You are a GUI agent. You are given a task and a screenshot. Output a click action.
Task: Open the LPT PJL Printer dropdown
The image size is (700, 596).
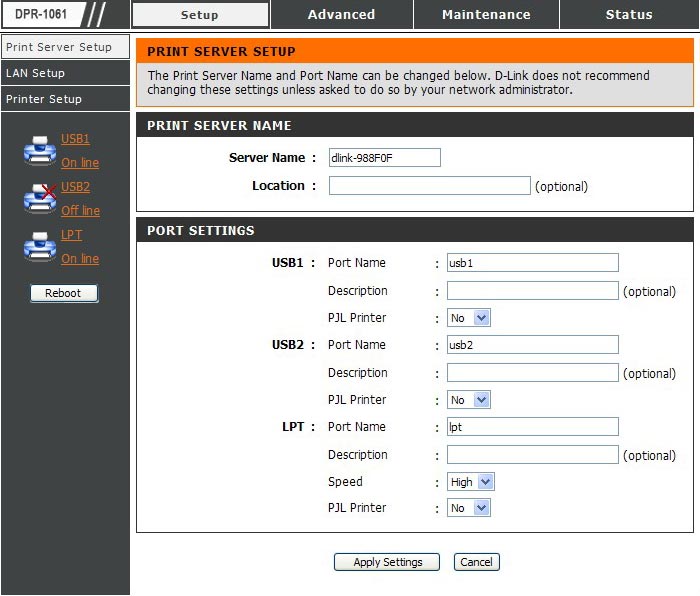click(x=469, y=508)
